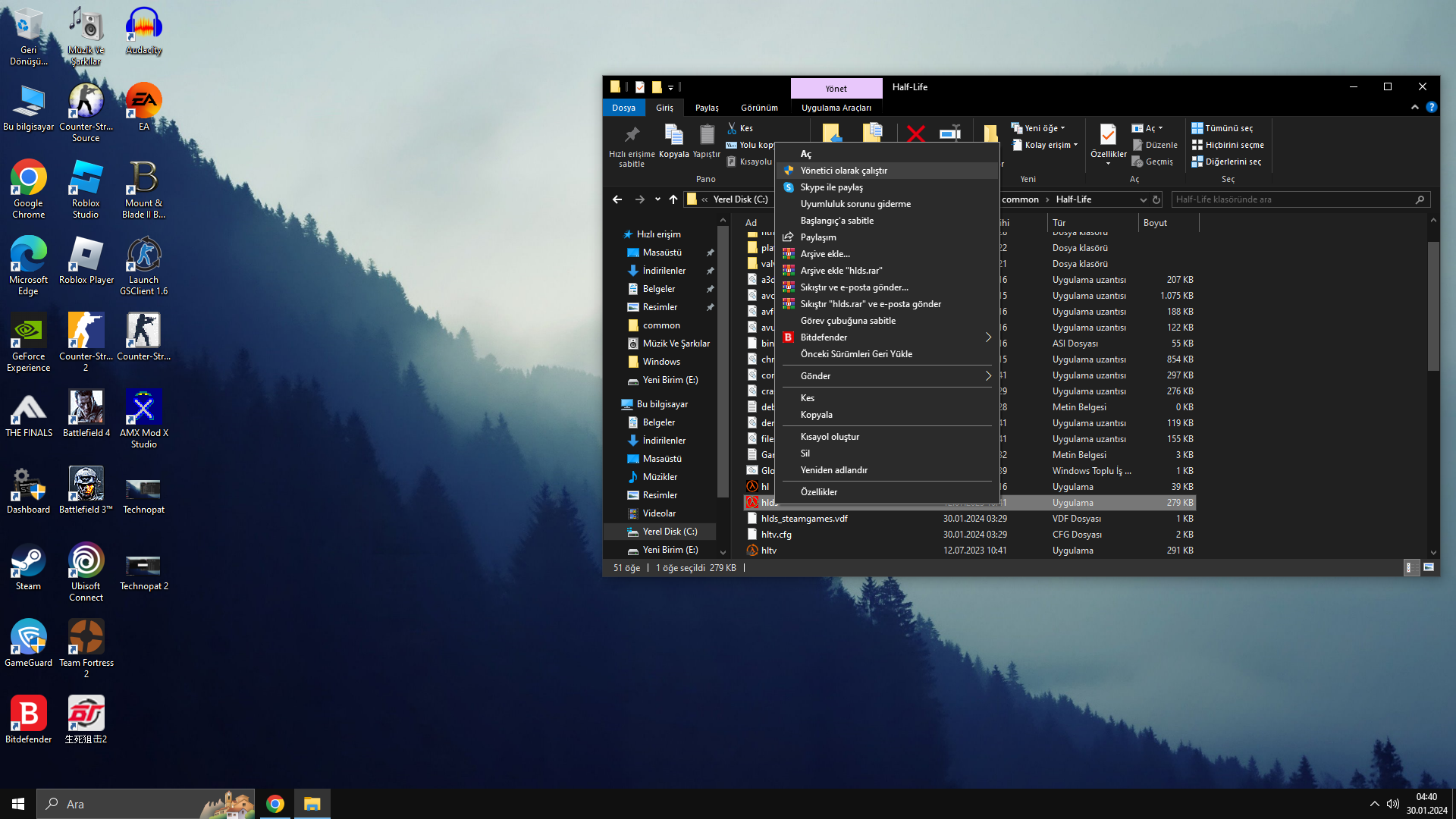Click the blue help question mark icon
The height and width of the screenshot is (819, 1456).
tap(1431, 108)
